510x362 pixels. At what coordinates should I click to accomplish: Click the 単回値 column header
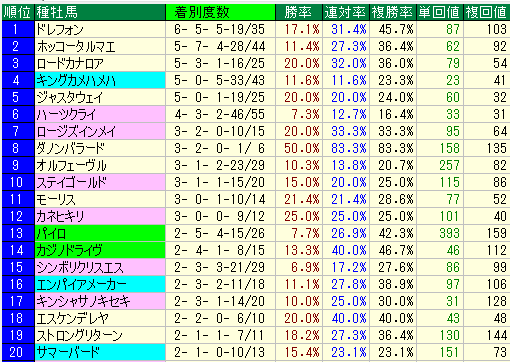440,12
